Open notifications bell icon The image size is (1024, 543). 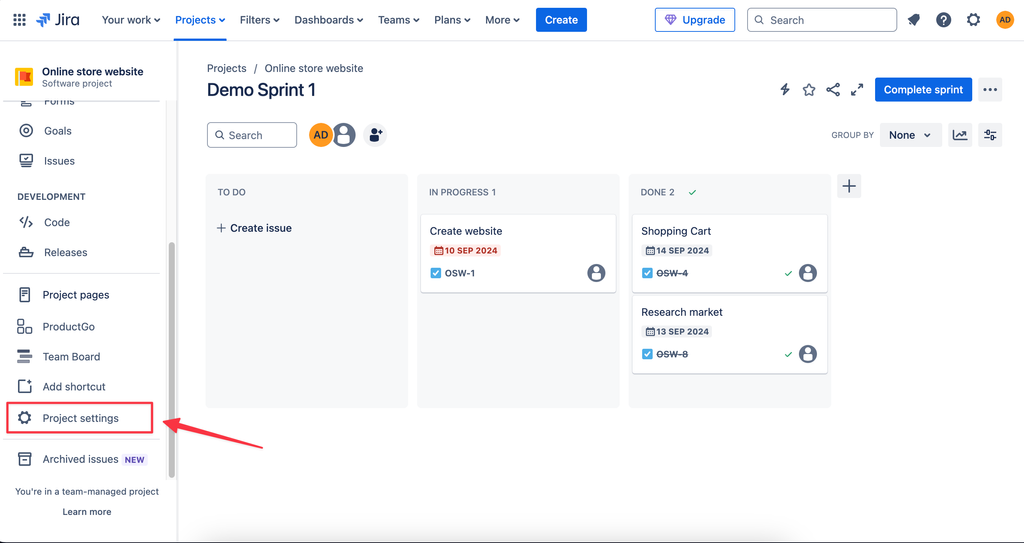914,20
